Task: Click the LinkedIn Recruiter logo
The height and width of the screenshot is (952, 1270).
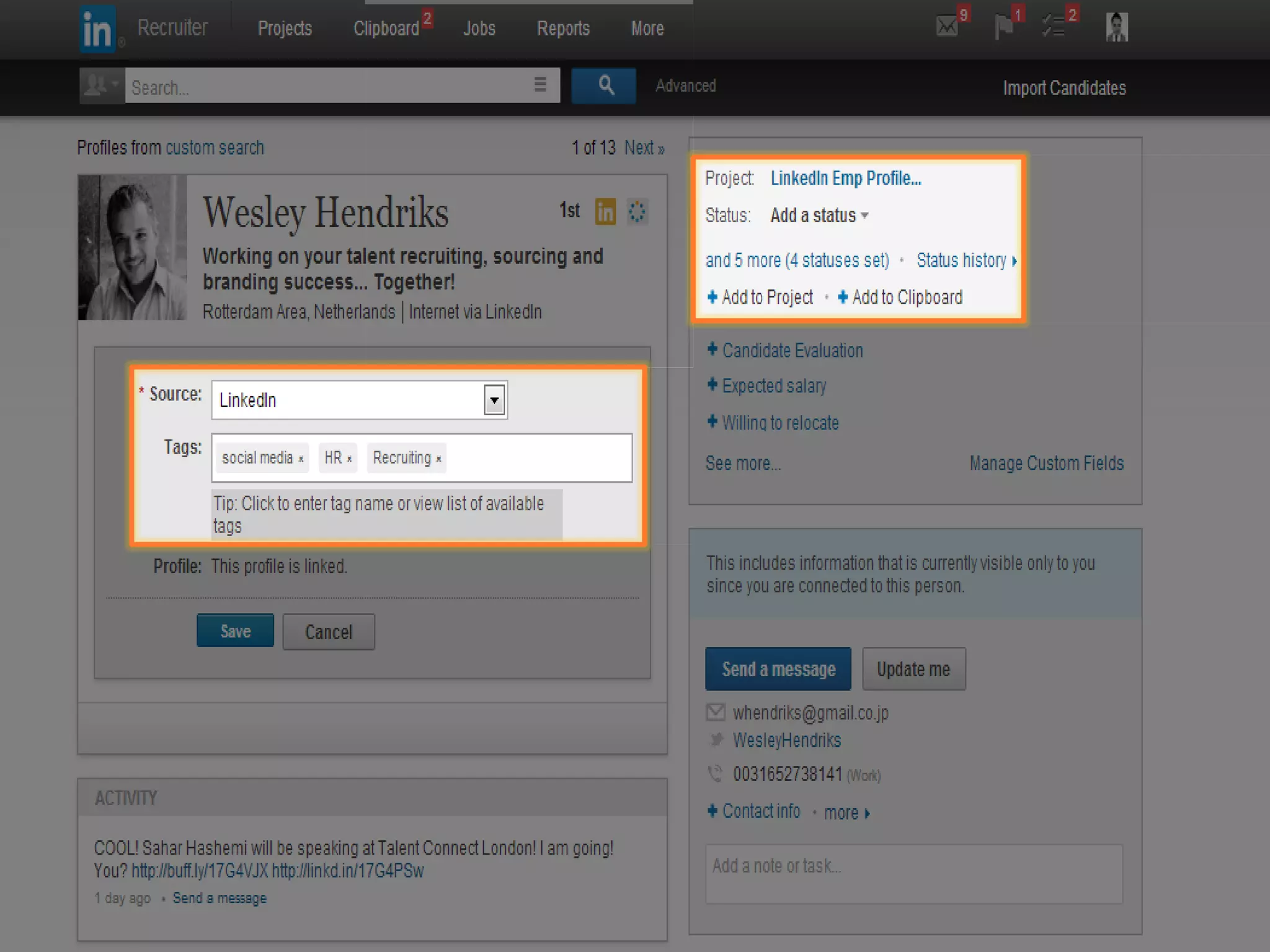Action: click(98, 29)
